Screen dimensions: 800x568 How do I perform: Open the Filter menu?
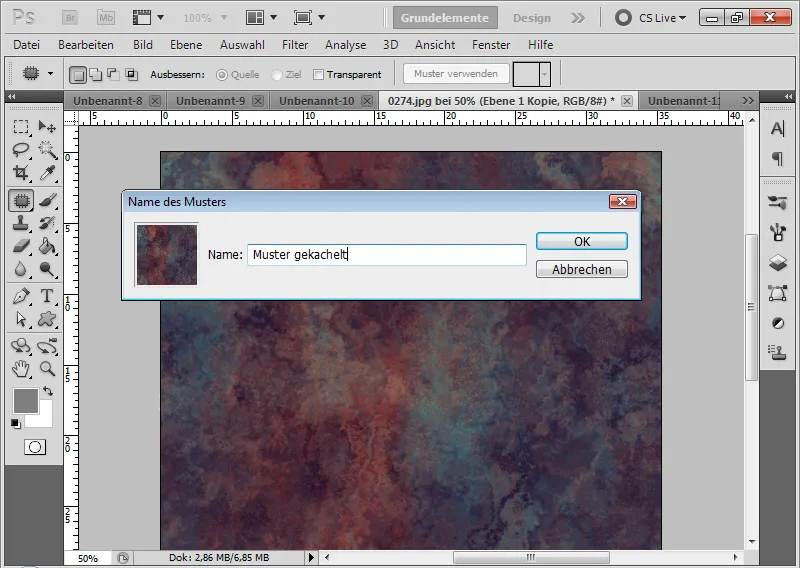point(295,45)
